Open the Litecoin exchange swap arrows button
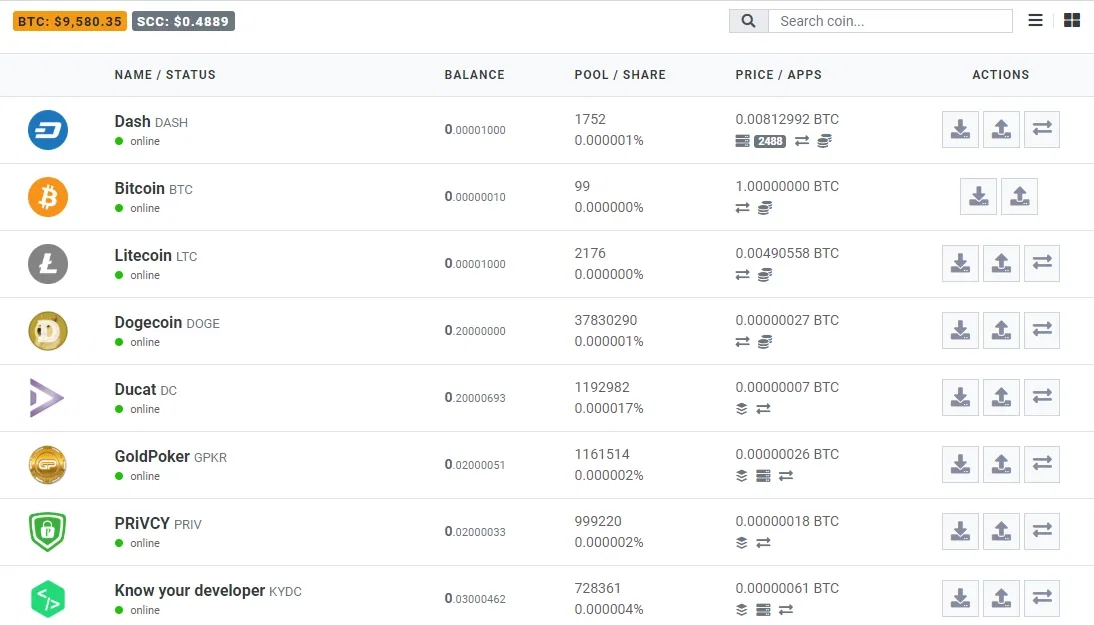Screen dimensions: 1094x625 1042,264
